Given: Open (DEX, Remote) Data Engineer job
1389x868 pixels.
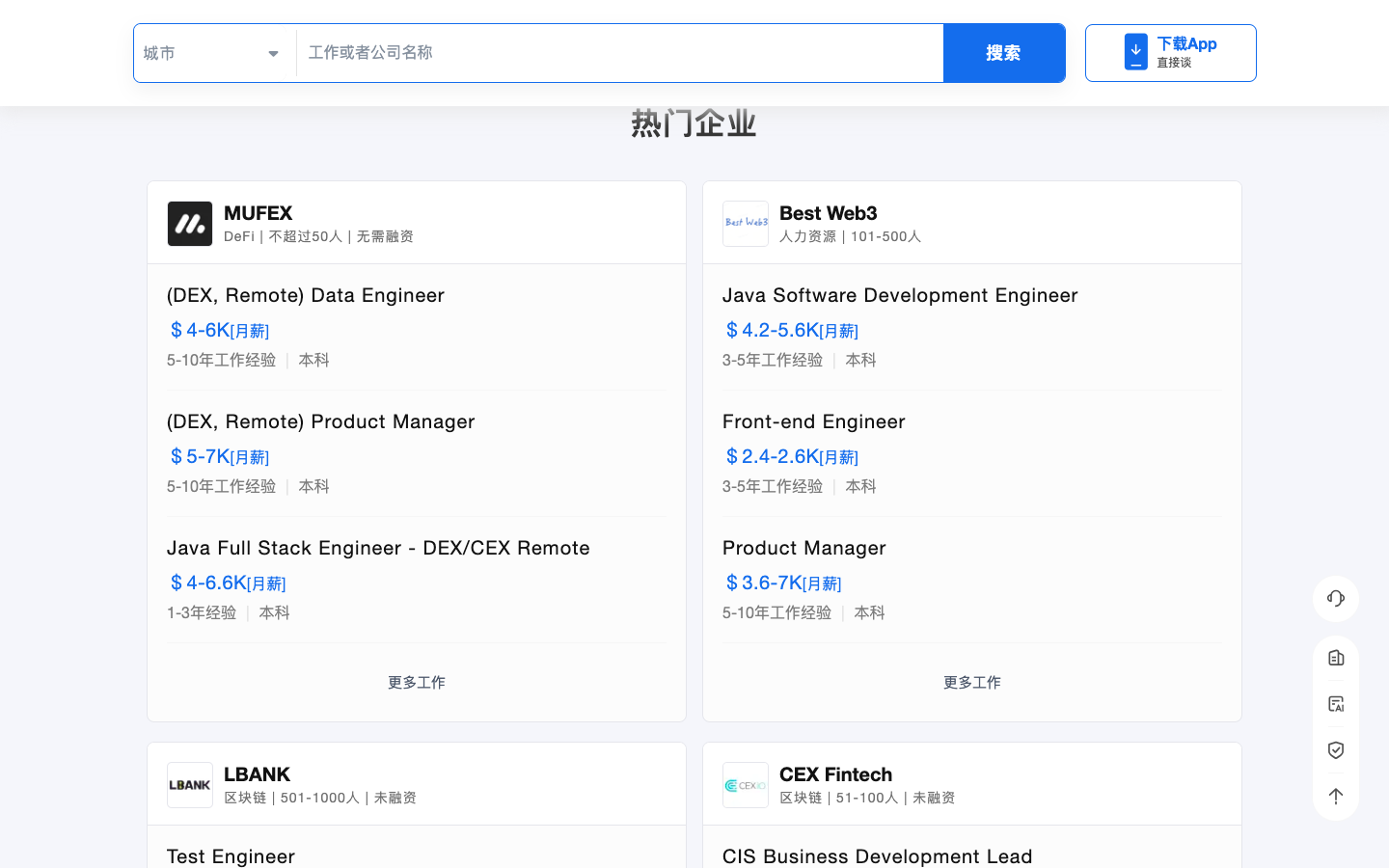Looking at the screenshot, I should (306, 295).
